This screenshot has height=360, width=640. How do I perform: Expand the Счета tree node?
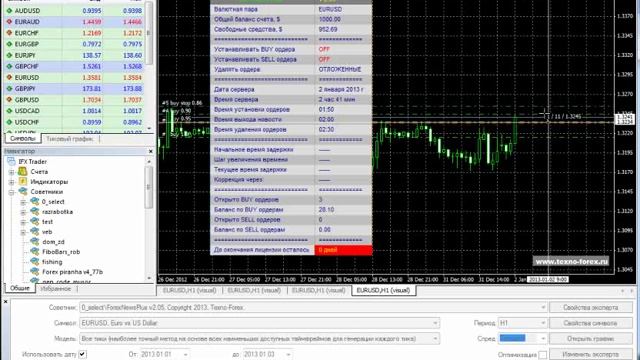click(11, 172)
